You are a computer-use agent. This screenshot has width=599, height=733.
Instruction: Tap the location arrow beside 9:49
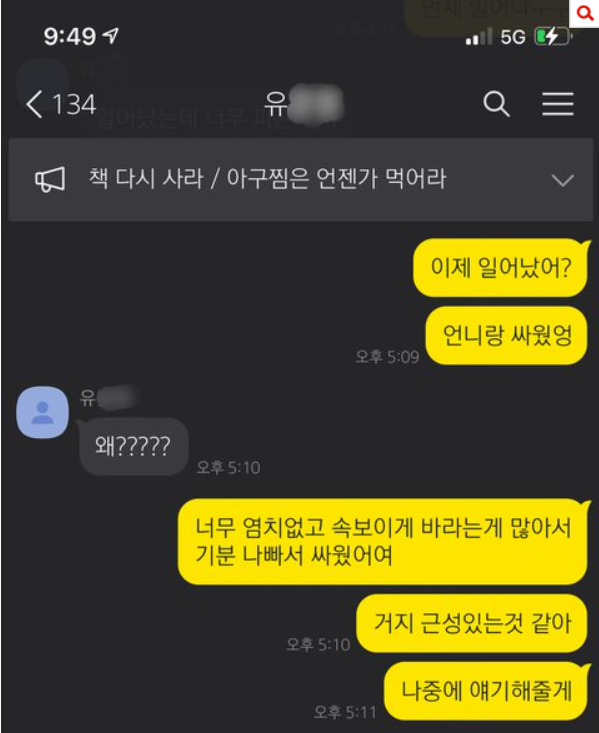111,36
